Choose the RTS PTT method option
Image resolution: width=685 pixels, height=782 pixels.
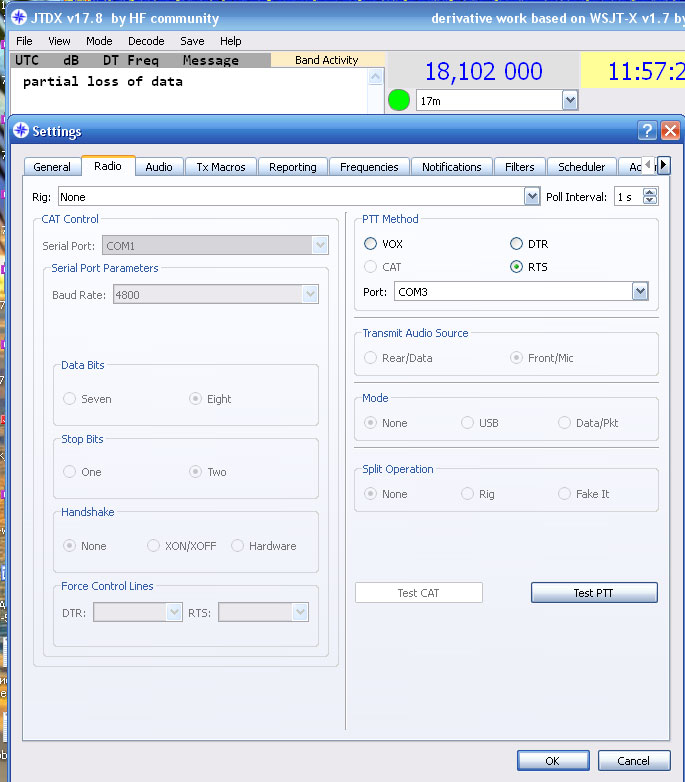coord(516,267)
